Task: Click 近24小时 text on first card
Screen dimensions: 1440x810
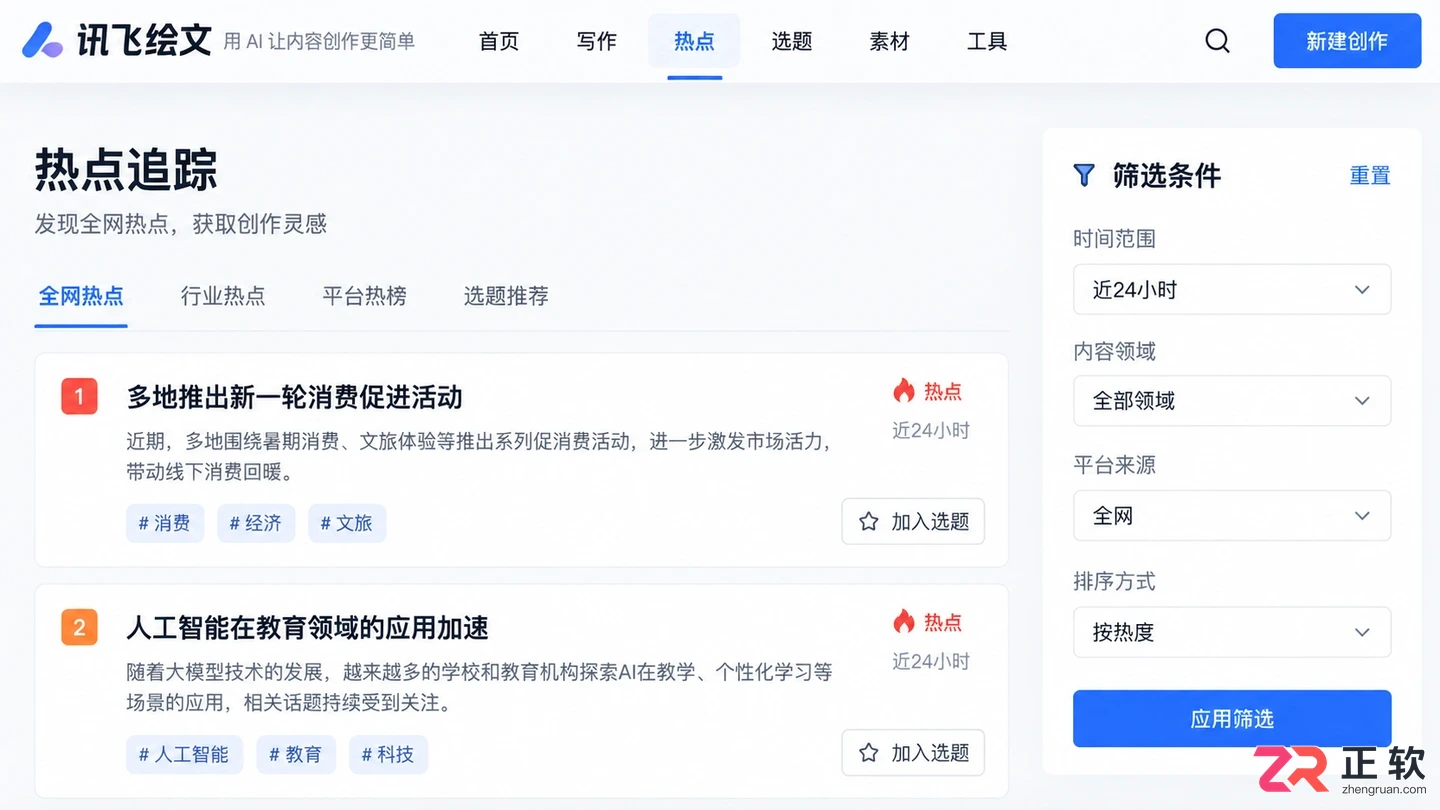Action: (931, 430)
